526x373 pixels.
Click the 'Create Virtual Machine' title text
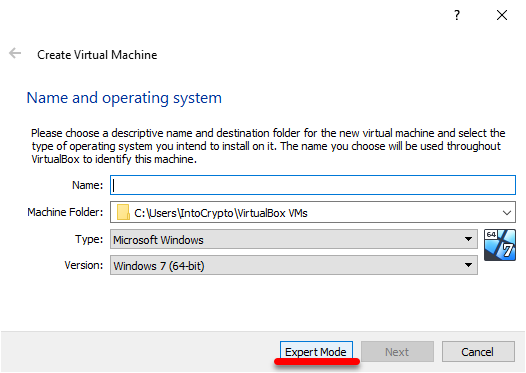click(97, 55)
